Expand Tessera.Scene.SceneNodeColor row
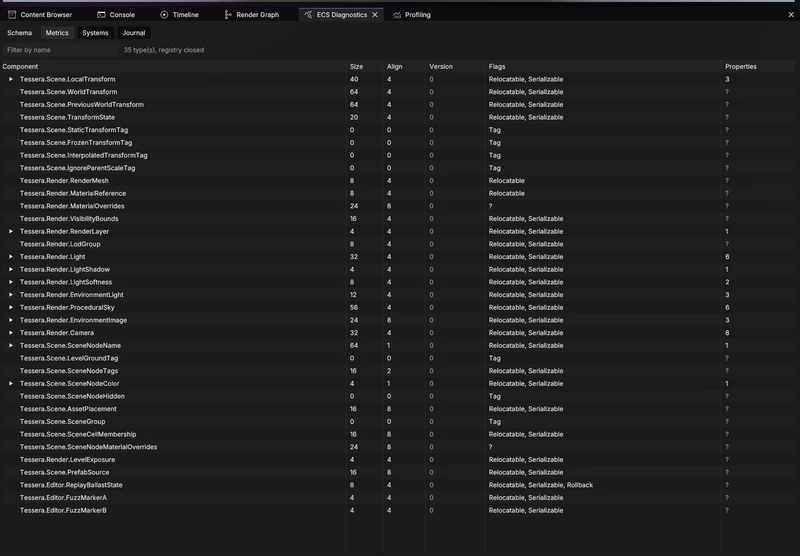 11,384
